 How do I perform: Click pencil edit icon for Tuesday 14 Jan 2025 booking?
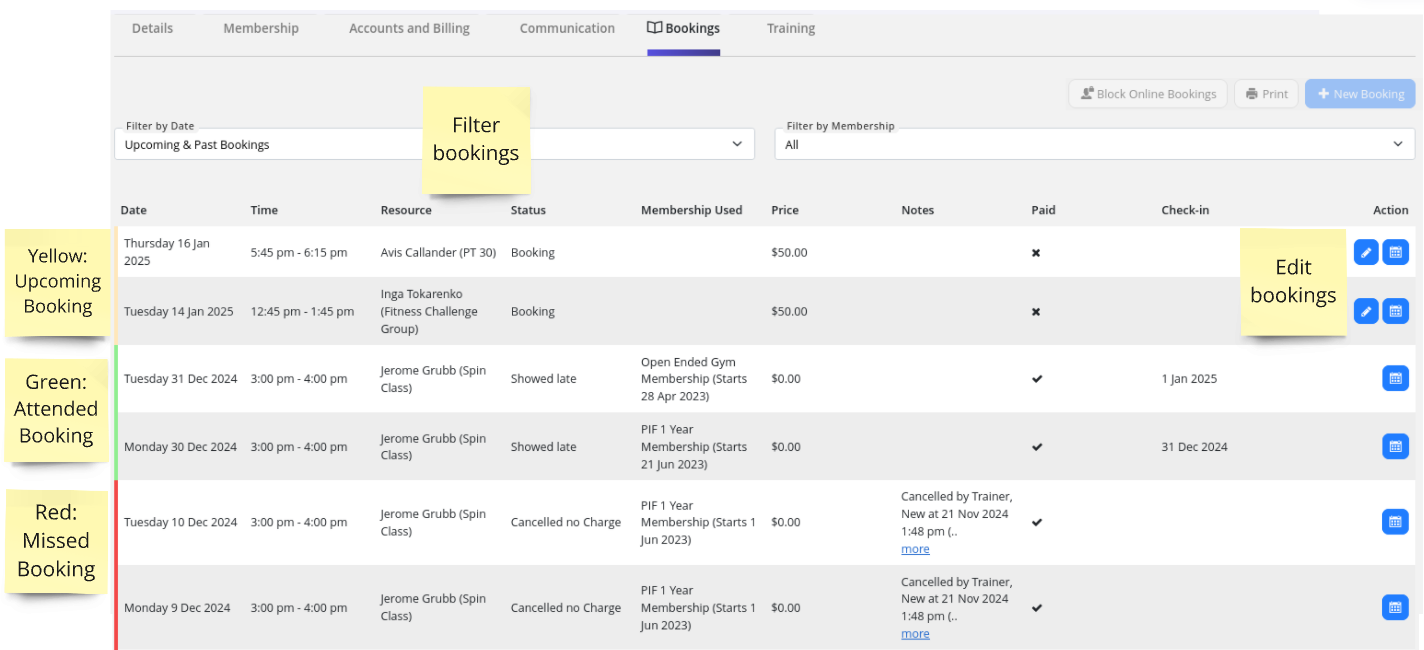click(1366, 311)
